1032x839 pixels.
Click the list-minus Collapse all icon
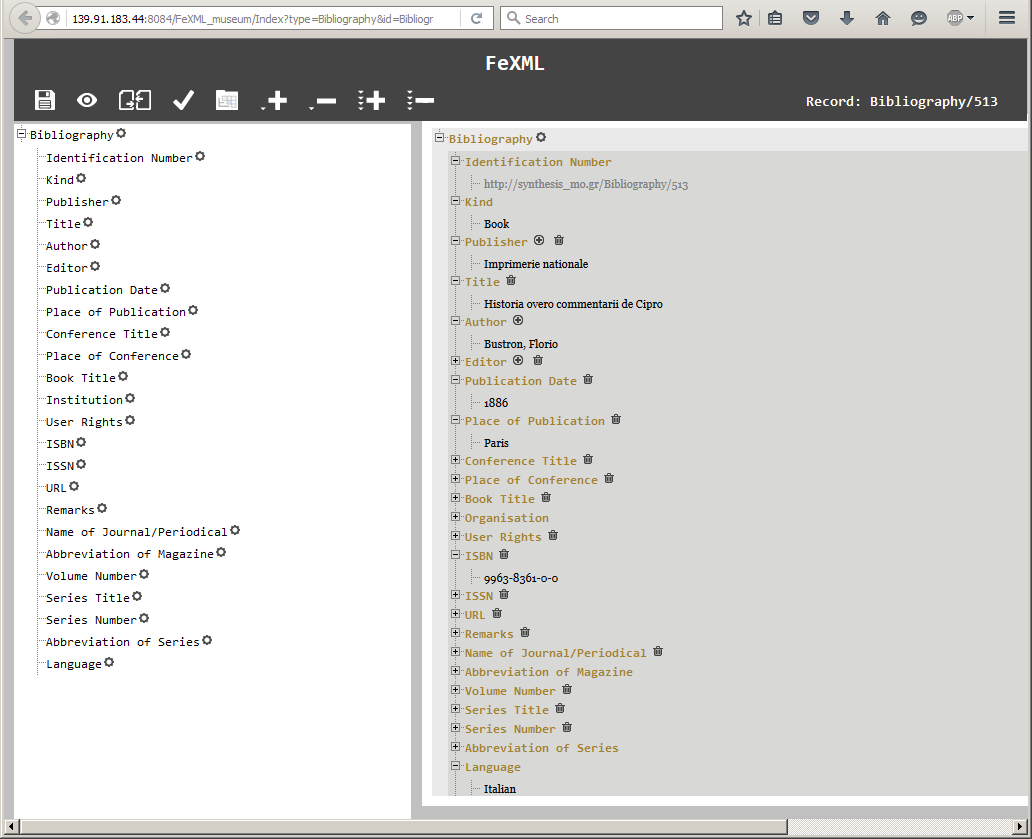(x=420, y=100)
